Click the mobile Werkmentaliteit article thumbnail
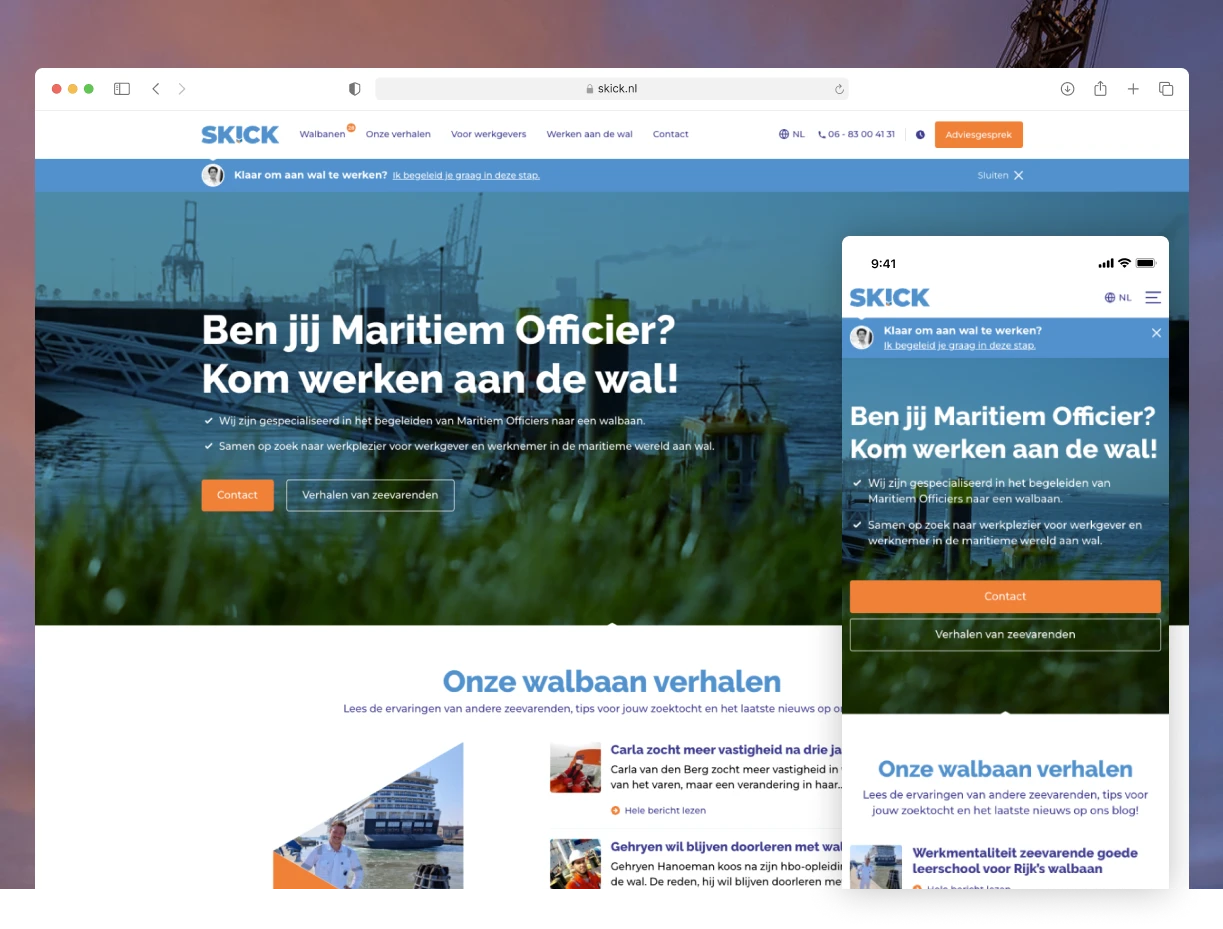 click(x=876, y=867)
